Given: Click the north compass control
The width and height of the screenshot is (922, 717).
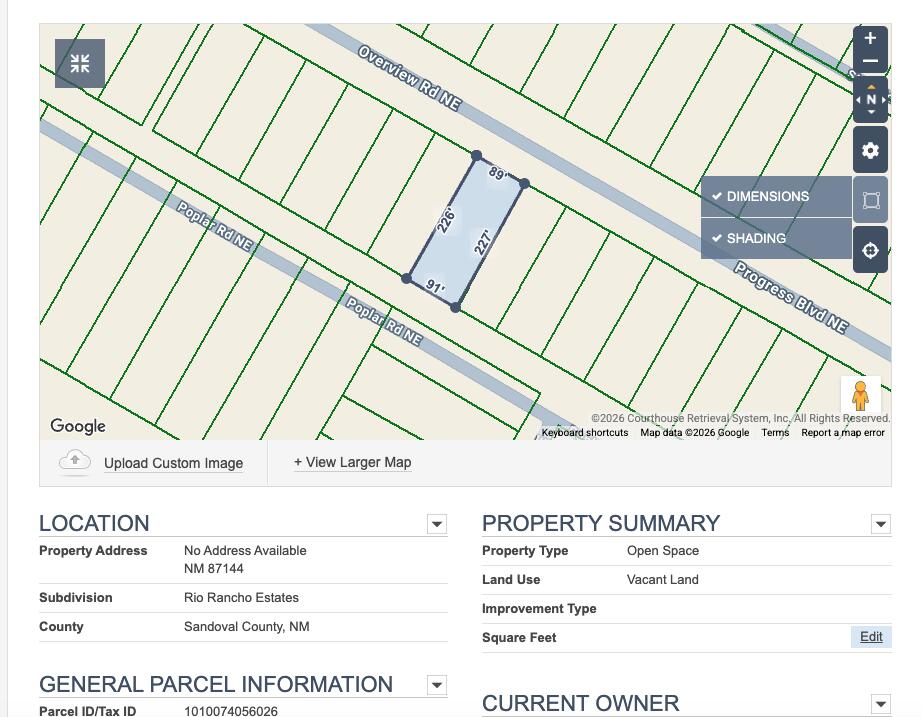Looking at the screenshot, I should 871,99.
